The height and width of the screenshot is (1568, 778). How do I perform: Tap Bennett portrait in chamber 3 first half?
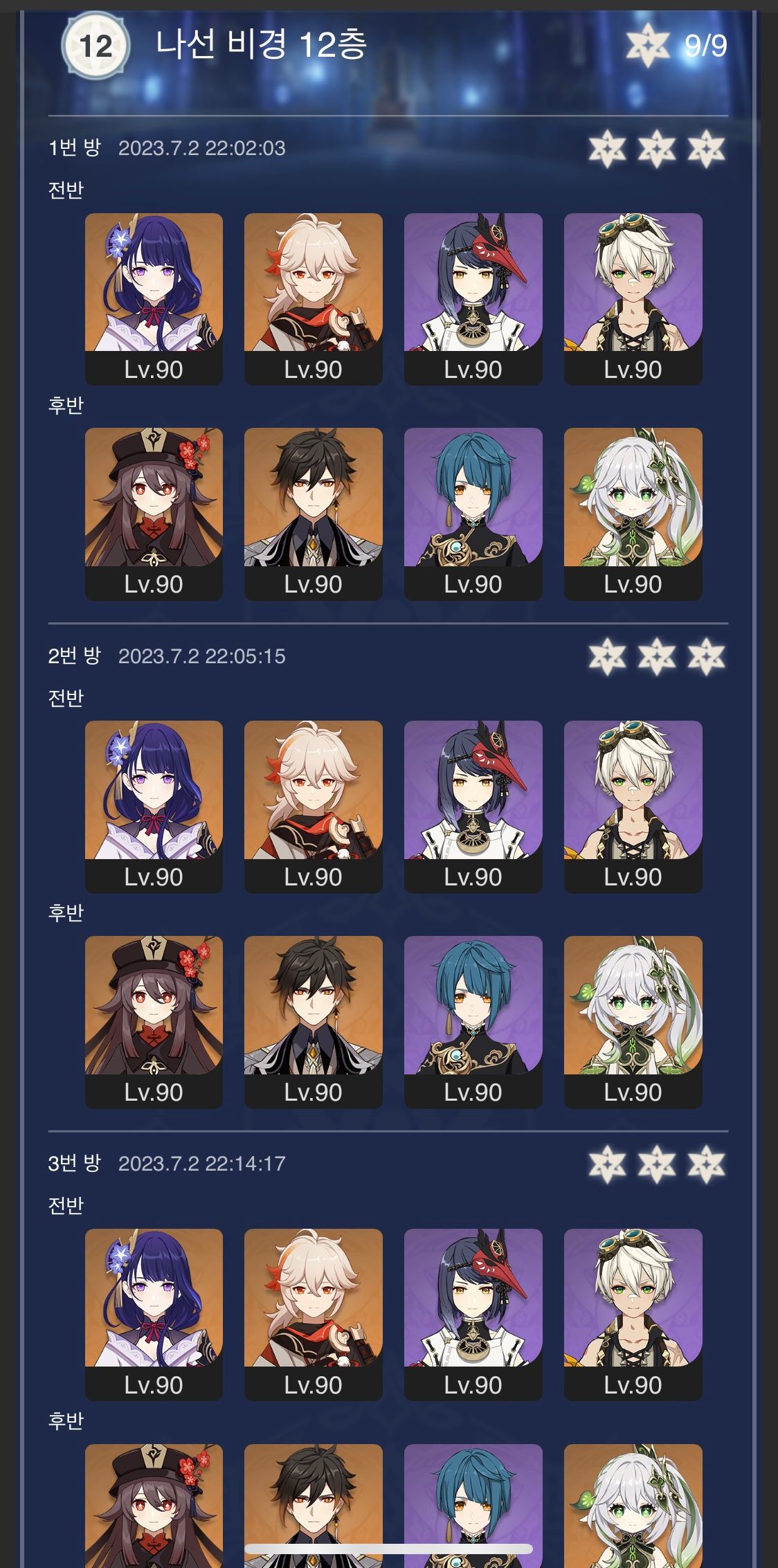pos(633,1315)
